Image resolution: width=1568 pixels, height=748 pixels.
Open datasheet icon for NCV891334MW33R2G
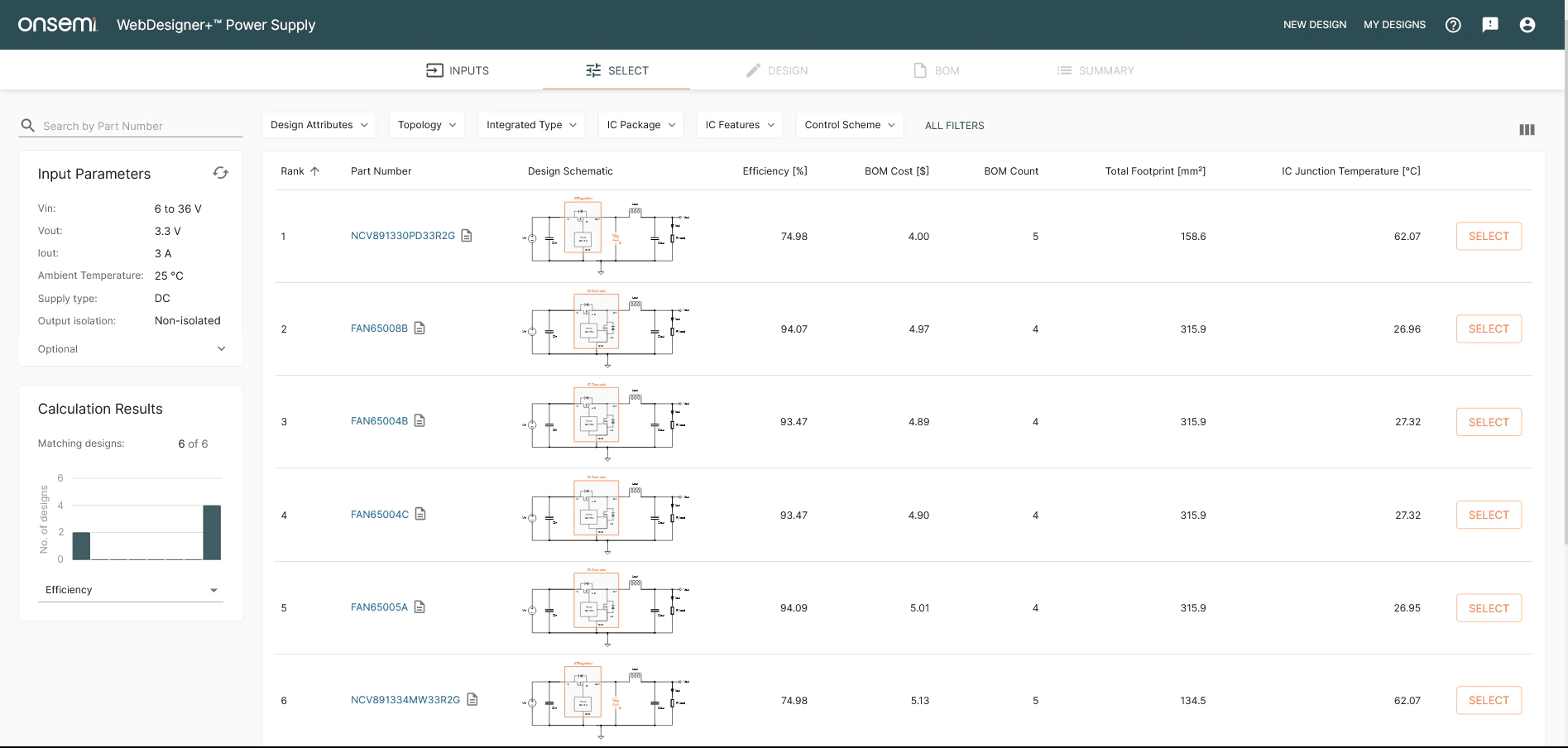[x=472, y=700]
